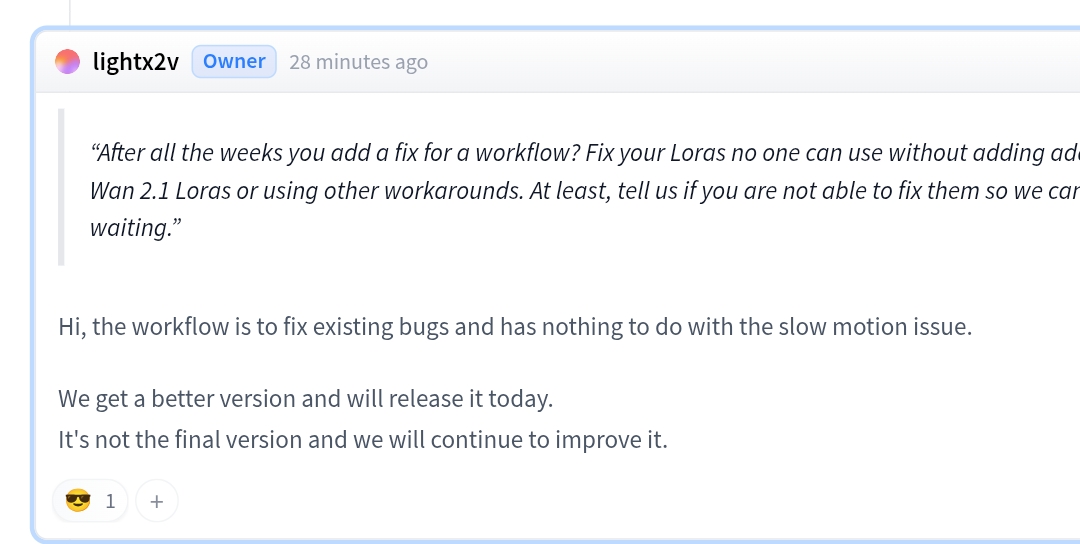Click the reaction count number 1
The height and width of the screenshot is (544, 1080).
coord(110,501)
